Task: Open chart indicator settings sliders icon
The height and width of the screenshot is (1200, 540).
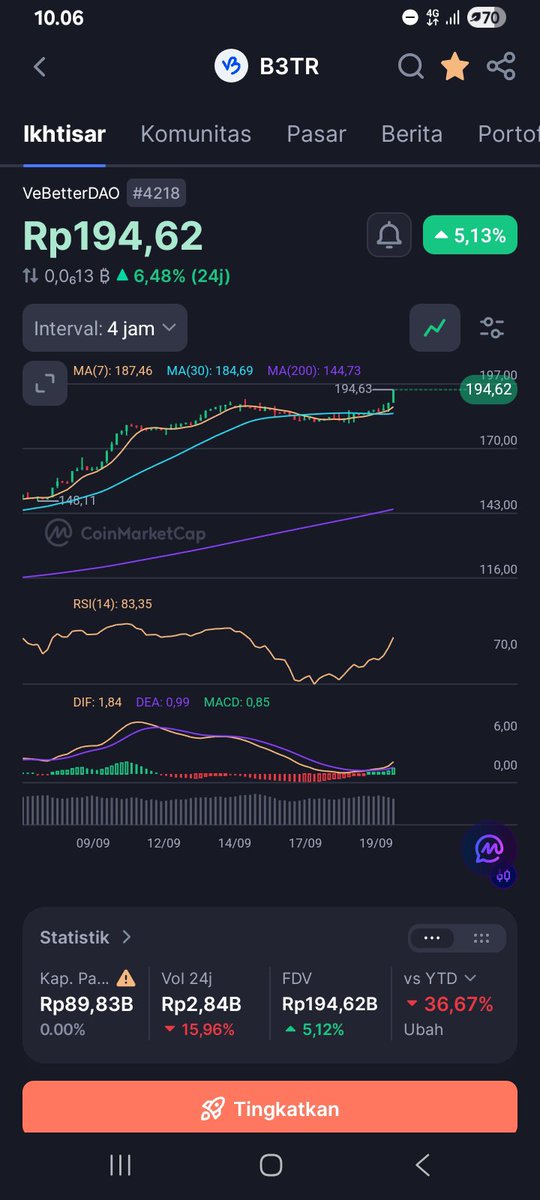Action: pos(492,327)
